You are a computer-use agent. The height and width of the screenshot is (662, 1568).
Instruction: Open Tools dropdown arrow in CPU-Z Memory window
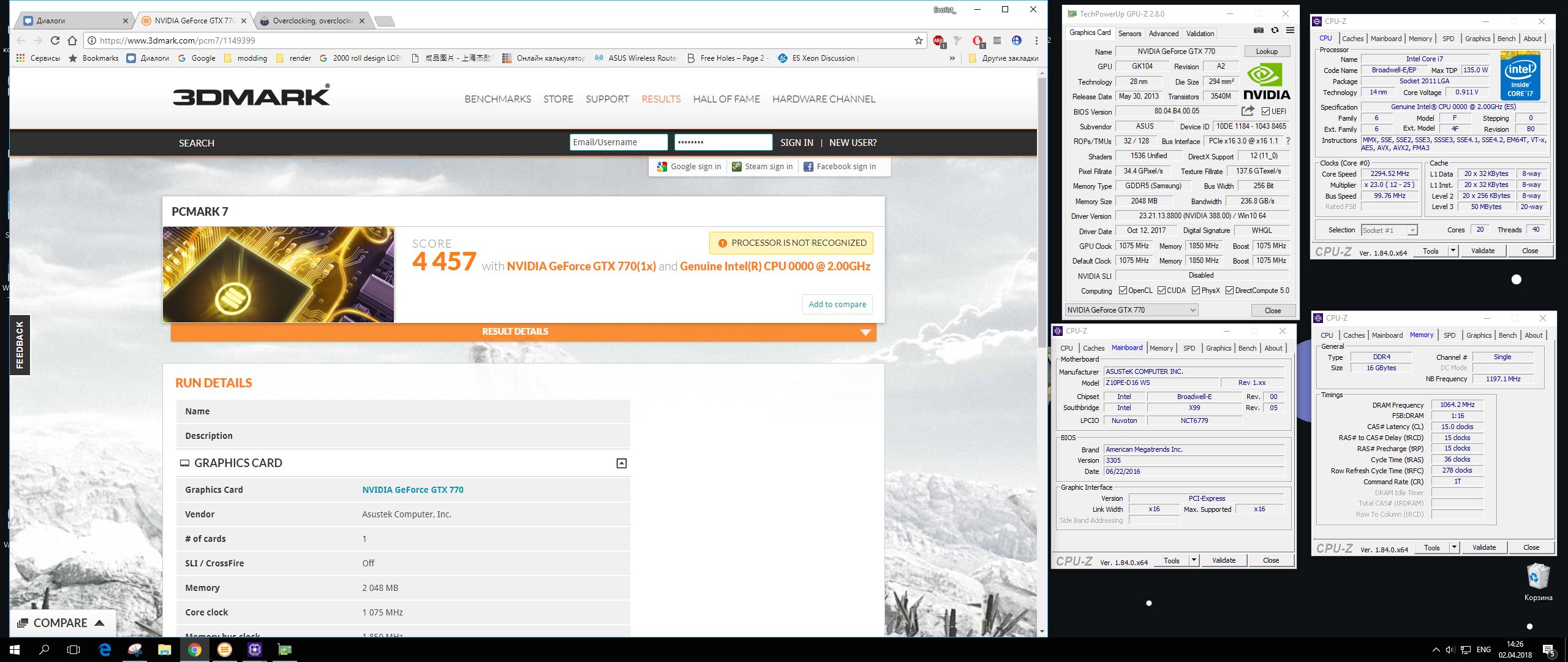1453,547
